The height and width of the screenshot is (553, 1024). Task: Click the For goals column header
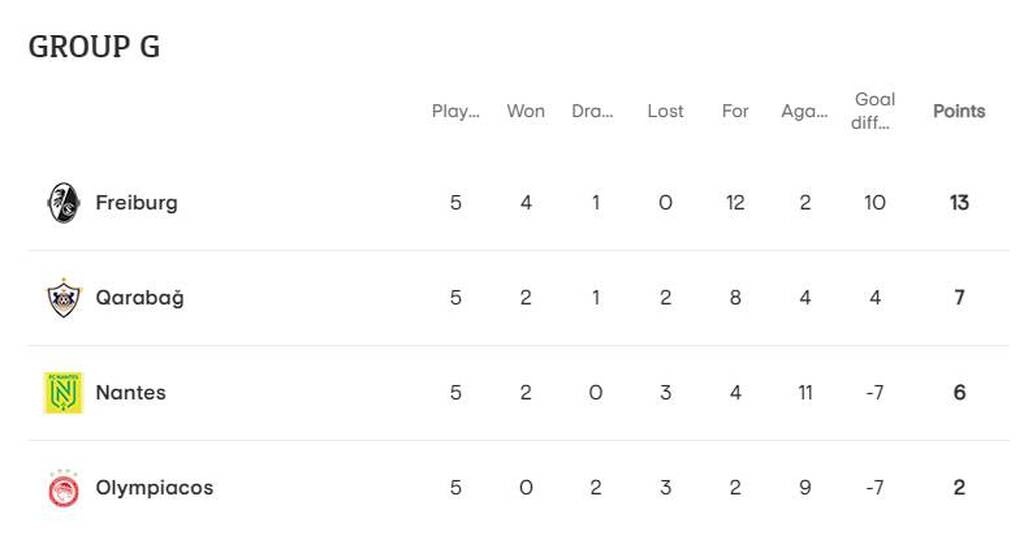click(x=735, y=111)
